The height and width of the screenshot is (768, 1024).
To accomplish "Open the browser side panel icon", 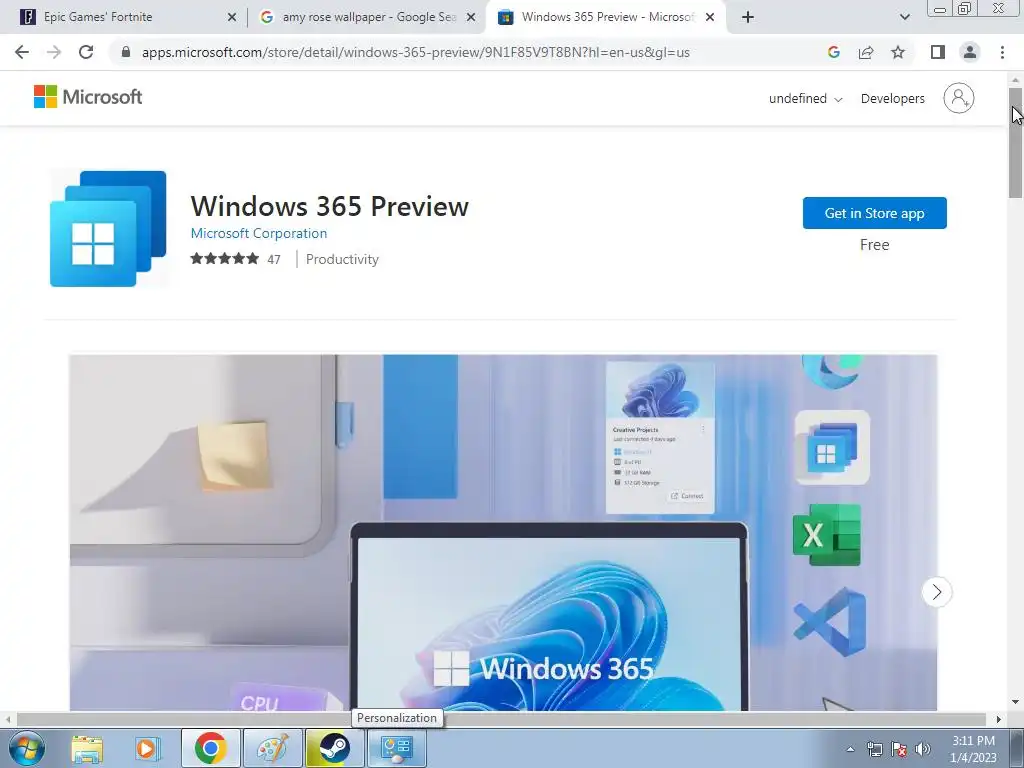I will pos(938,52).
